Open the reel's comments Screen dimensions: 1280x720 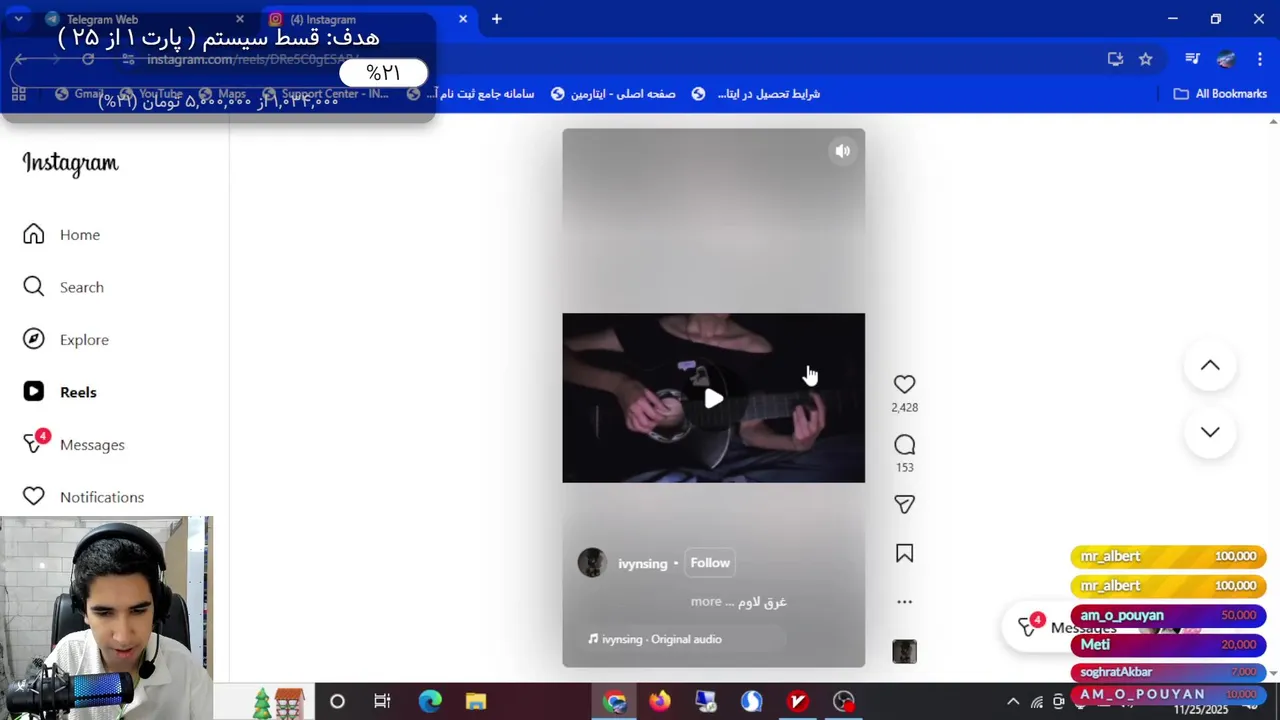(x=904, y=445)
